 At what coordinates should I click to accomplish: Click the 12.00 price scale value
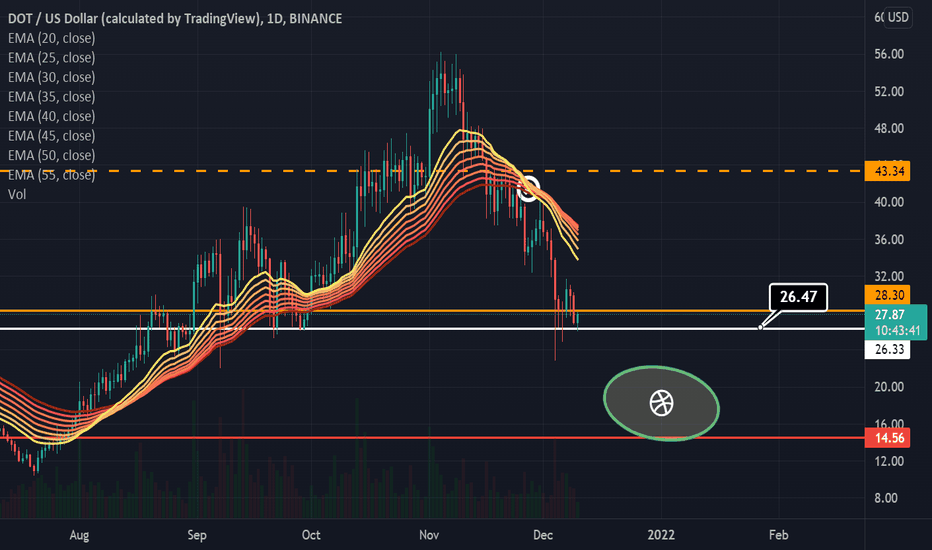889,461
